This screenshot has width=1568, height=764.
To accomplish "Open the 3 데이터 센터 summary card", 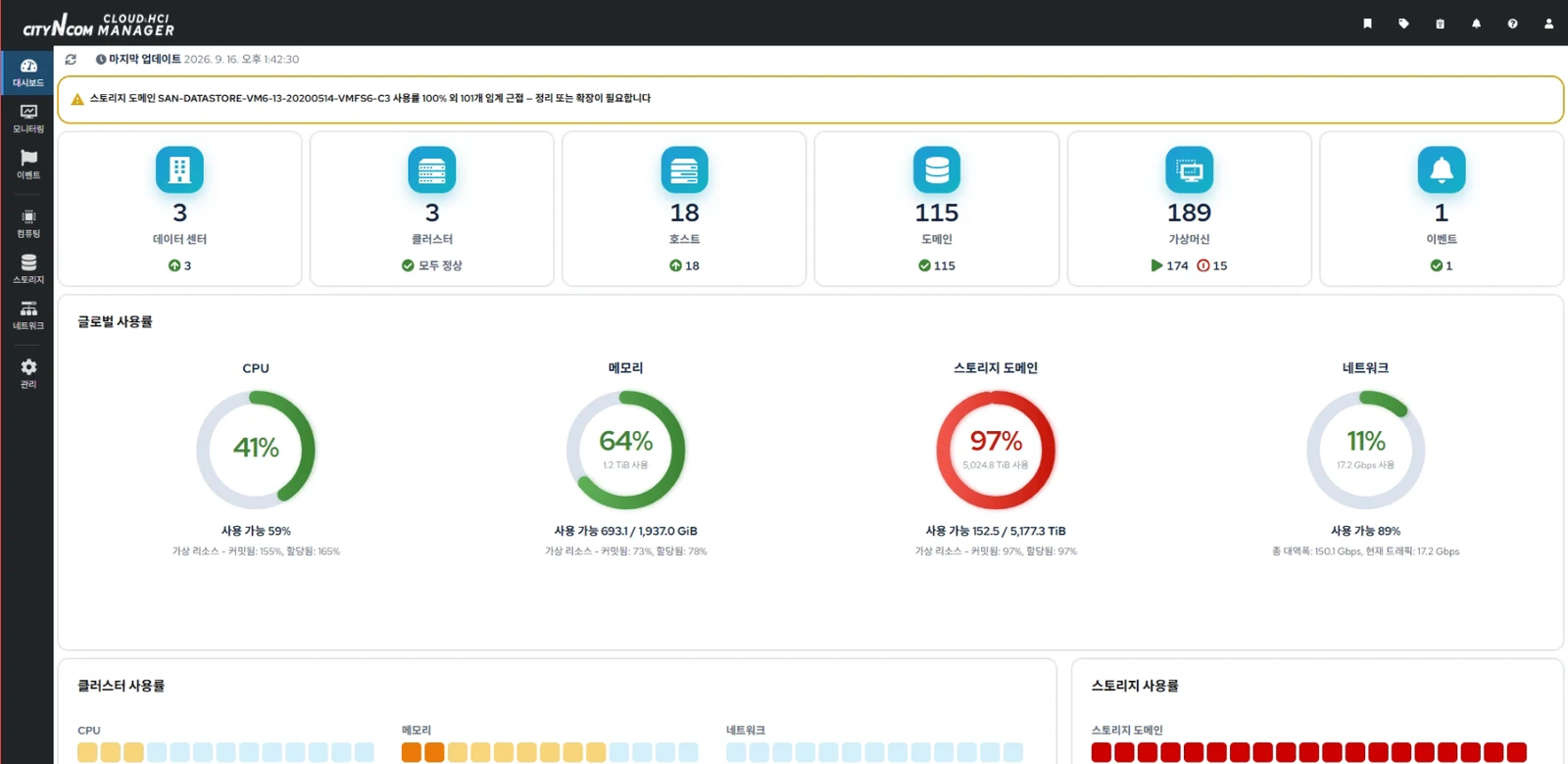I will (179, 209).
